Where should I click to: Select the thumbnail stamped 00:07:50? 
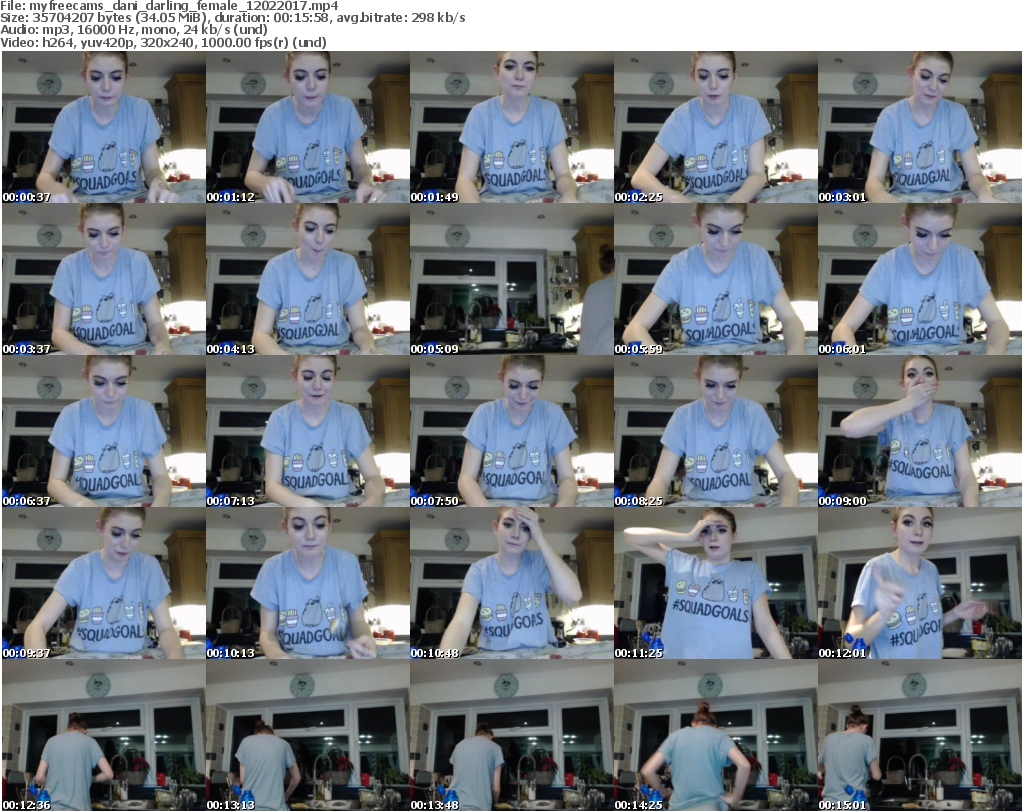pyautogui.click(x=511, y=432)
